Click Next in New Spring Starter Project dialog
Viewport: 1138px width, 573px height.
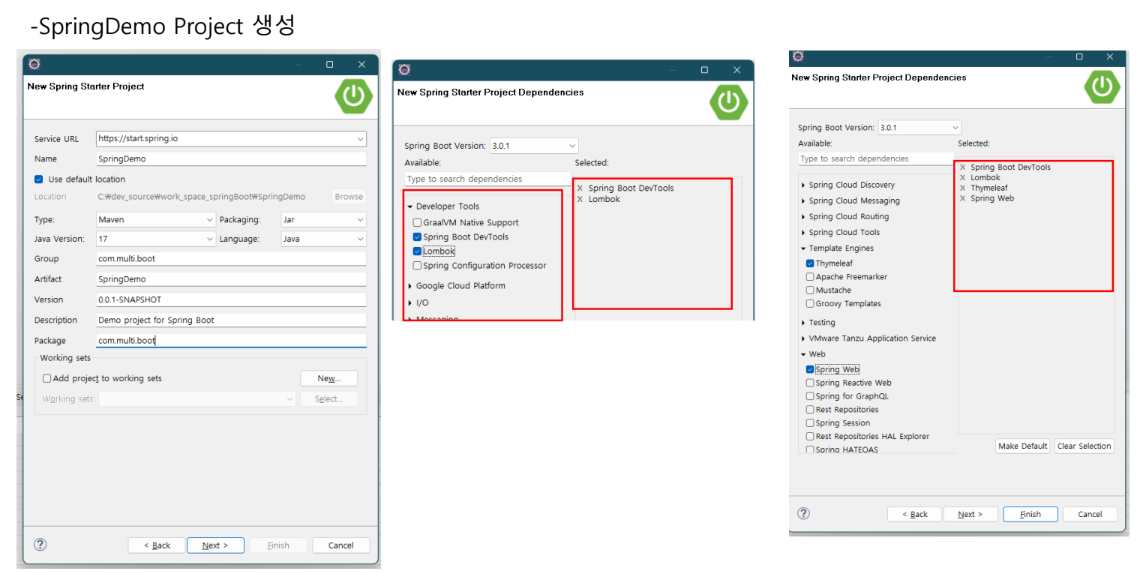tap(216, 545)
